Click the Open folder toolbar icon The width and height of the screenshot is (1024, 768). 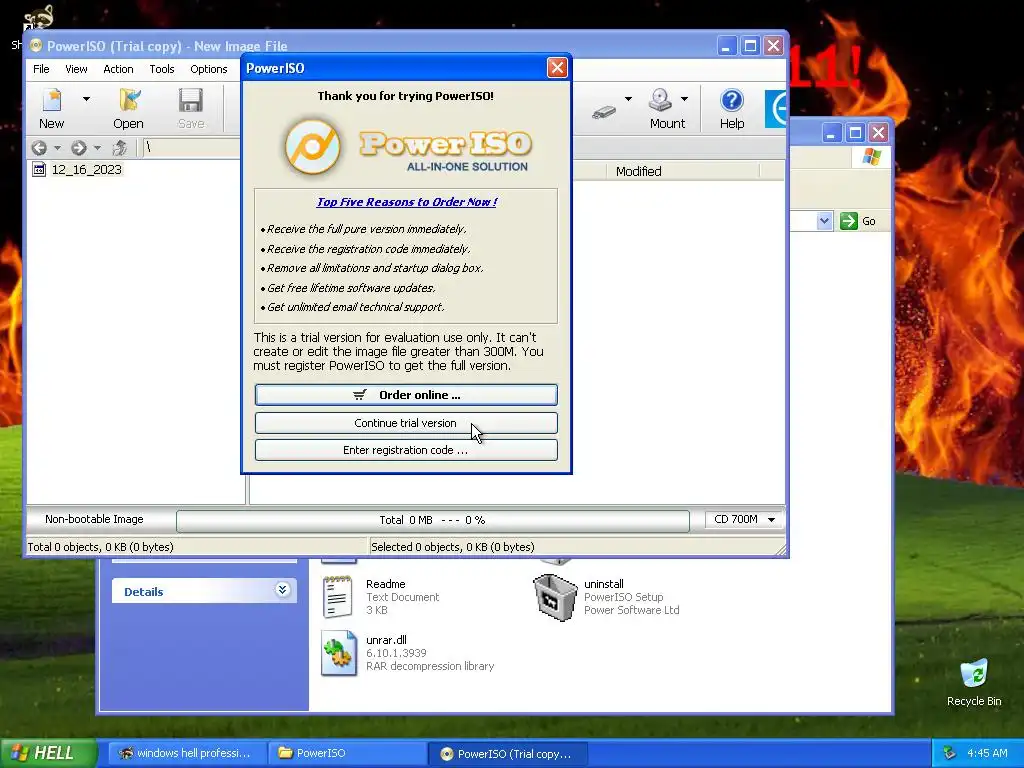click(x=129, y=101)
